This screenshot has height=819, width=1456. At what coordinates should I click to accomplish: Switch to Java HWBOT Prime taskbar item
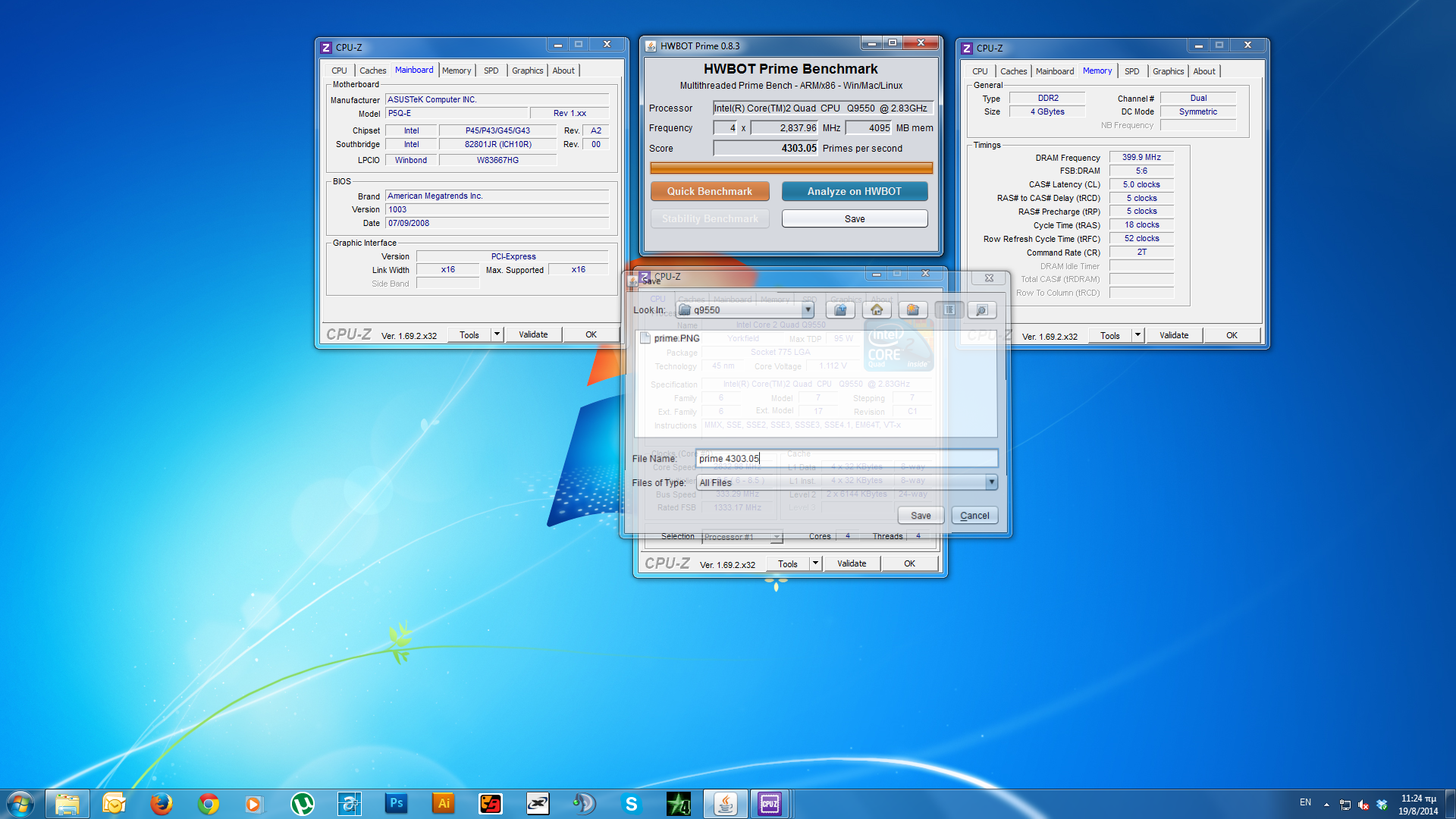tap(726, 804)
